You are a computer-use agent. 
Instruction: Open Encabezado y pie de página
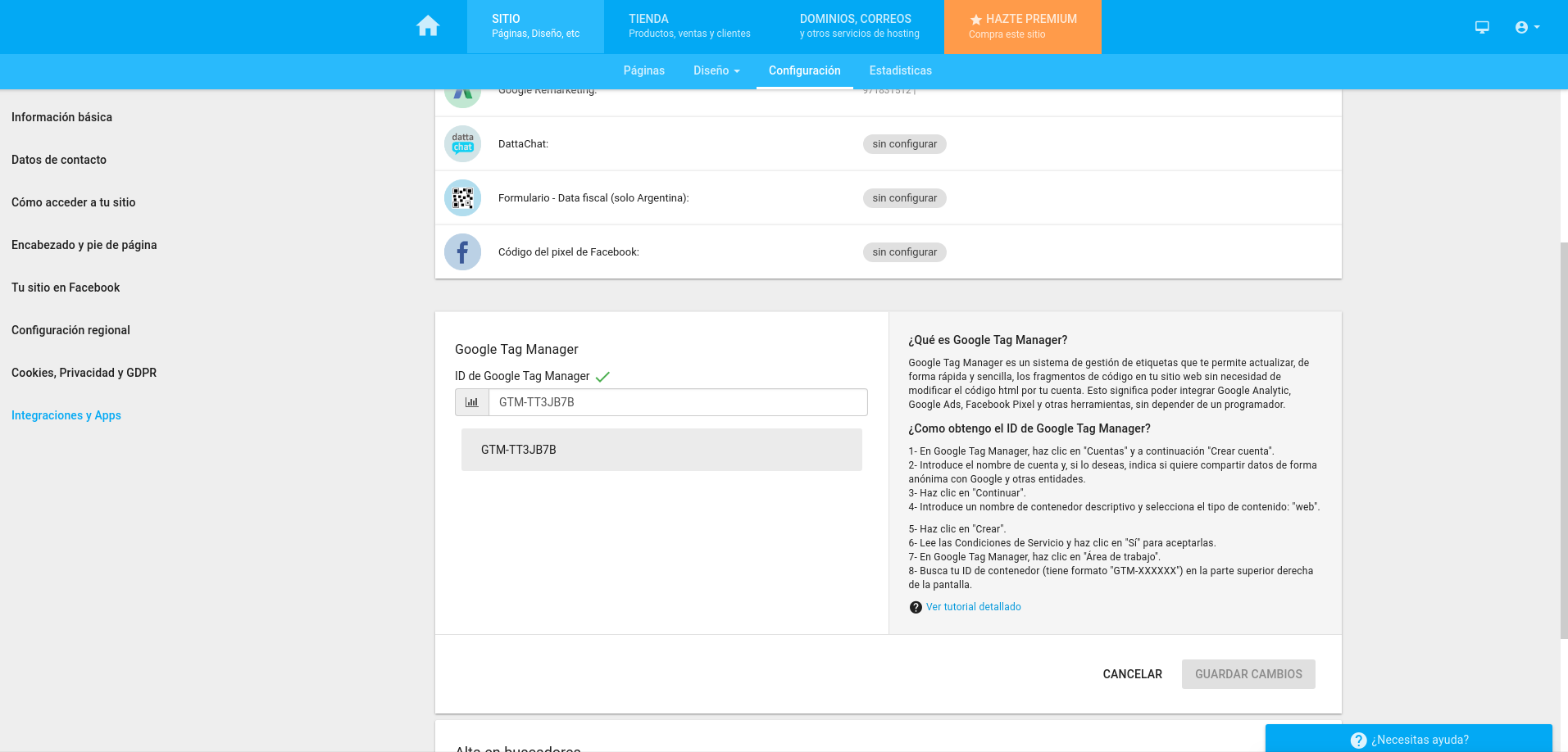tap(84, 245)
